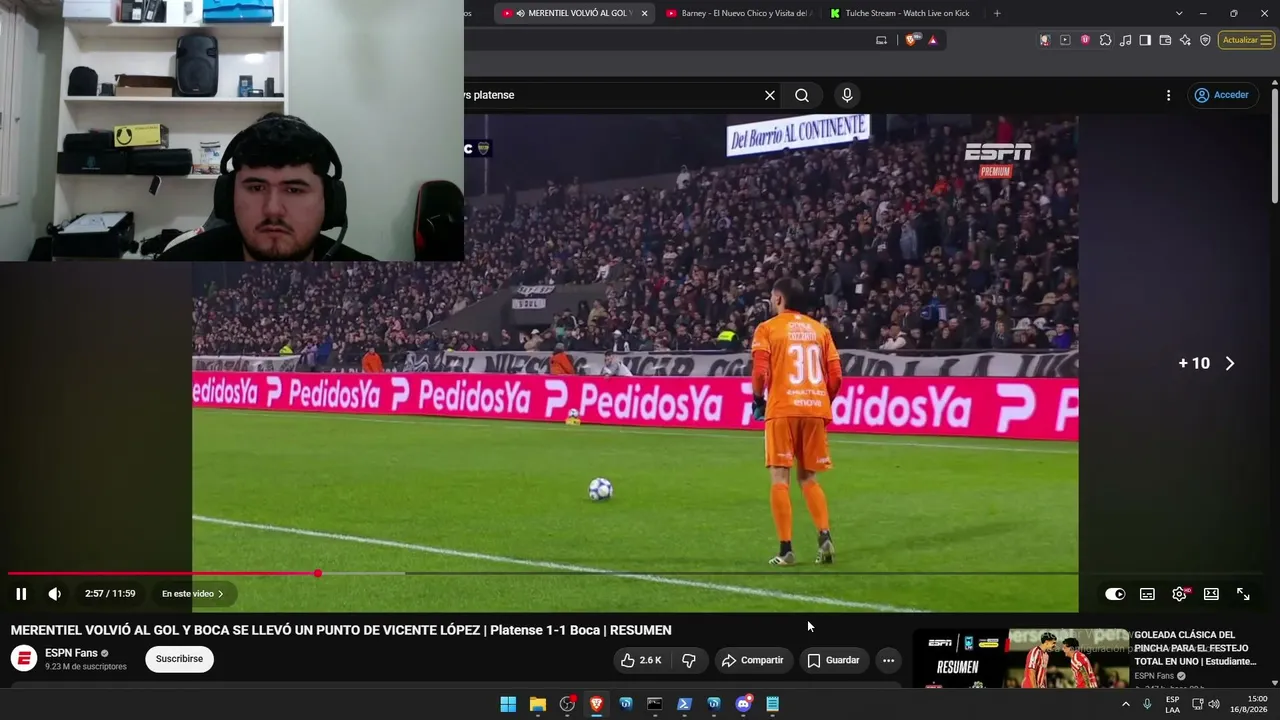Open Discord from the taskbar
Image resolution: width=1280 pixels, height=720 pixels.
pos(743,704)
